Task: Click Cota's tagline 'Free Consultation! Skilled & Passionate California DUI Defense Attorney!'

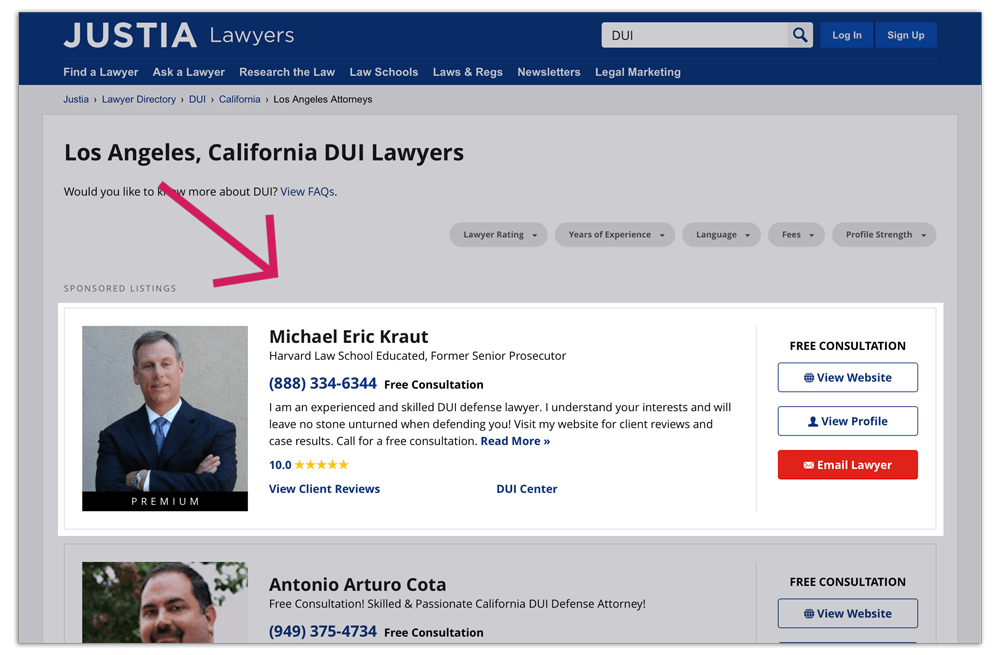Action: 457,604
